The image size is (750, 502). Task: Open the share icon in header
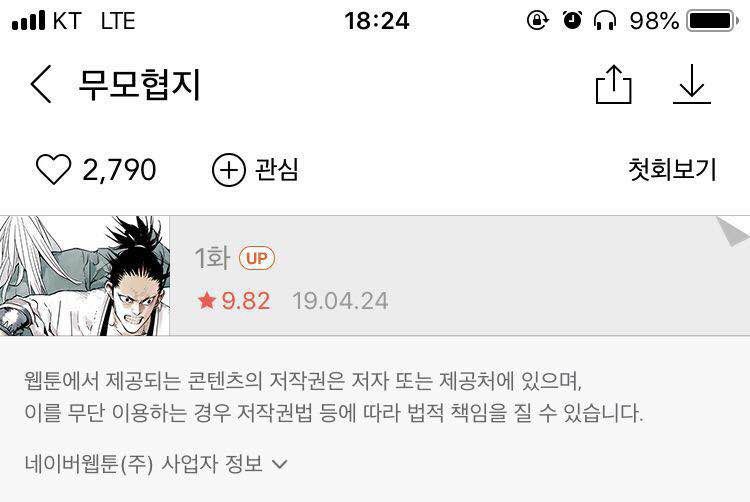(x=614, y=84)
